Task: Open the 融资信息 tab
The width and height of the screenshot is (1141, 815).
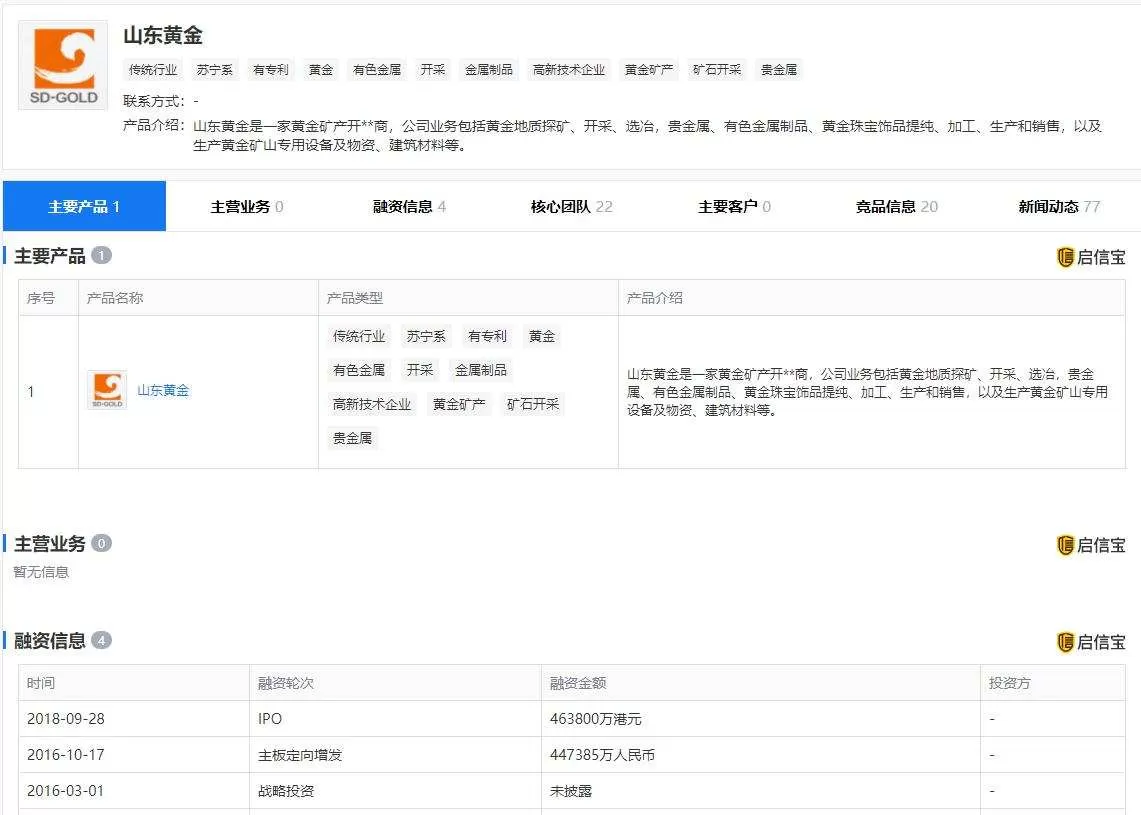Action: click(409, 207)
